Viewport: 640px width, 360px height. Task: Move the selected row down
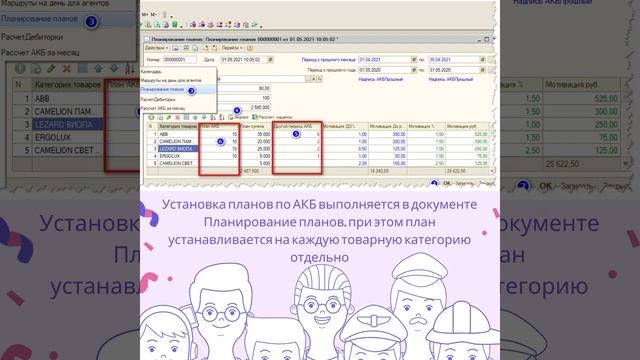(x=204, y=118)
